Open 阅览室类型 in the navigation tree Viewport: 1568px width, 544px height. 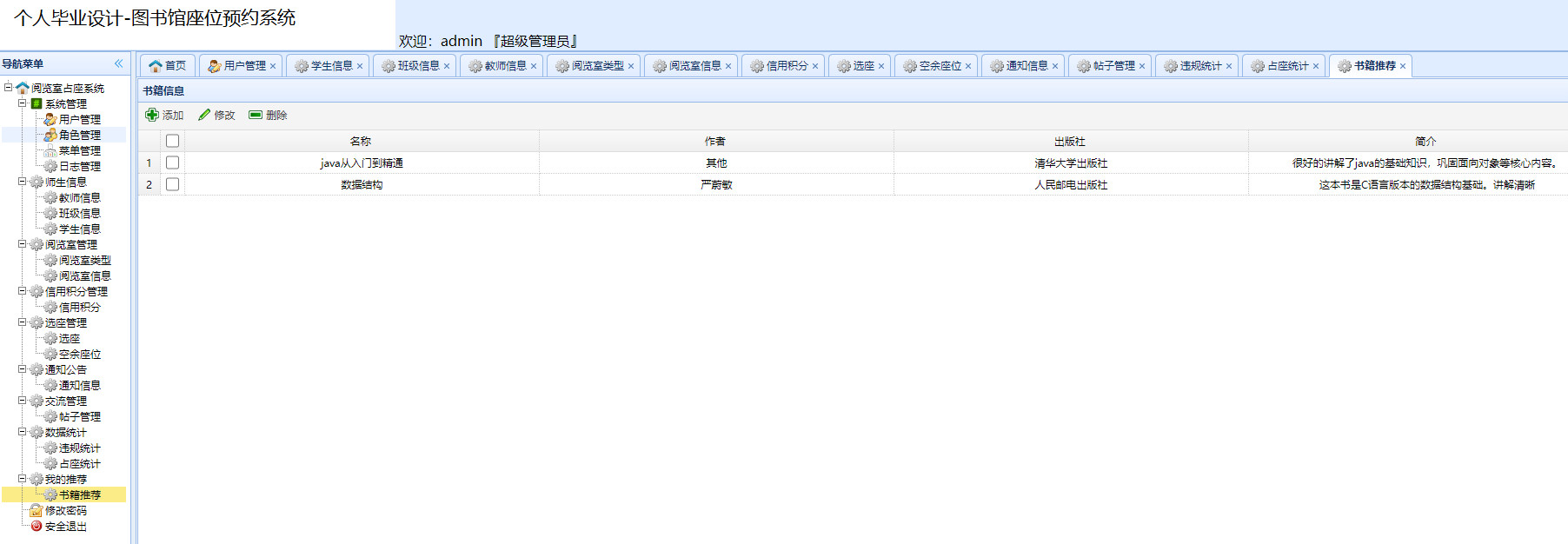click(85, 260)
